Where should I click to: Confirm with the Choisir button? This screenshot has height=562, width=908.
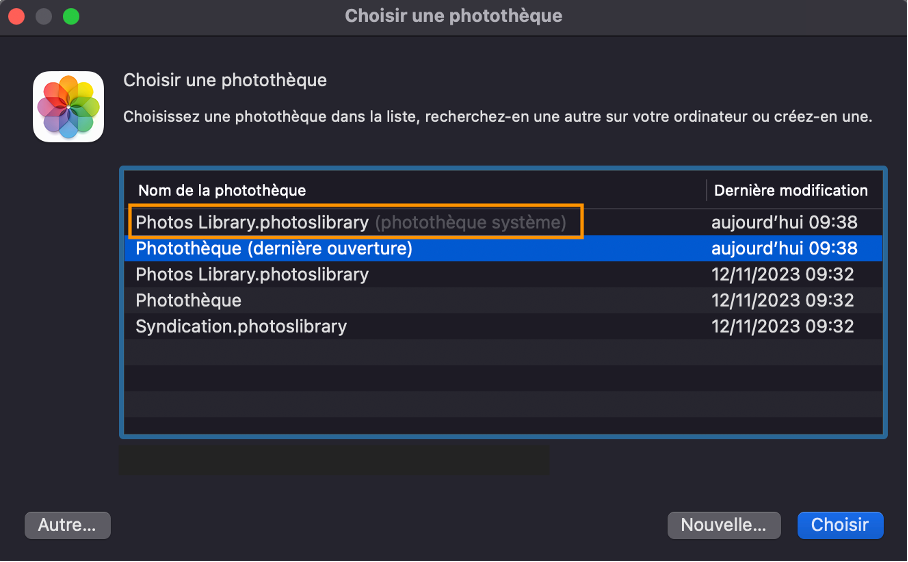[840, 525]
